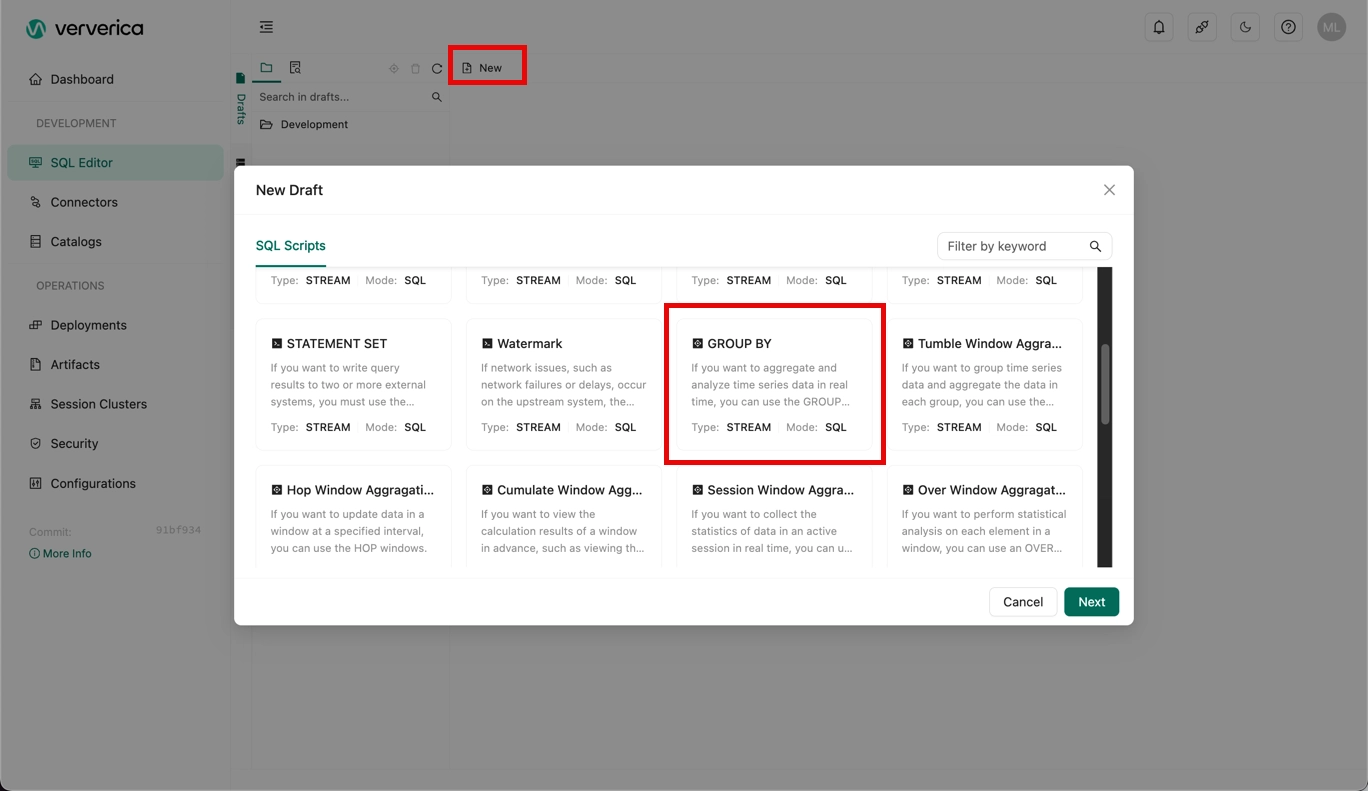Click the Security shield icon
Screen dimensions: 1368x791
pyautogui.click(x=36, y=444)
